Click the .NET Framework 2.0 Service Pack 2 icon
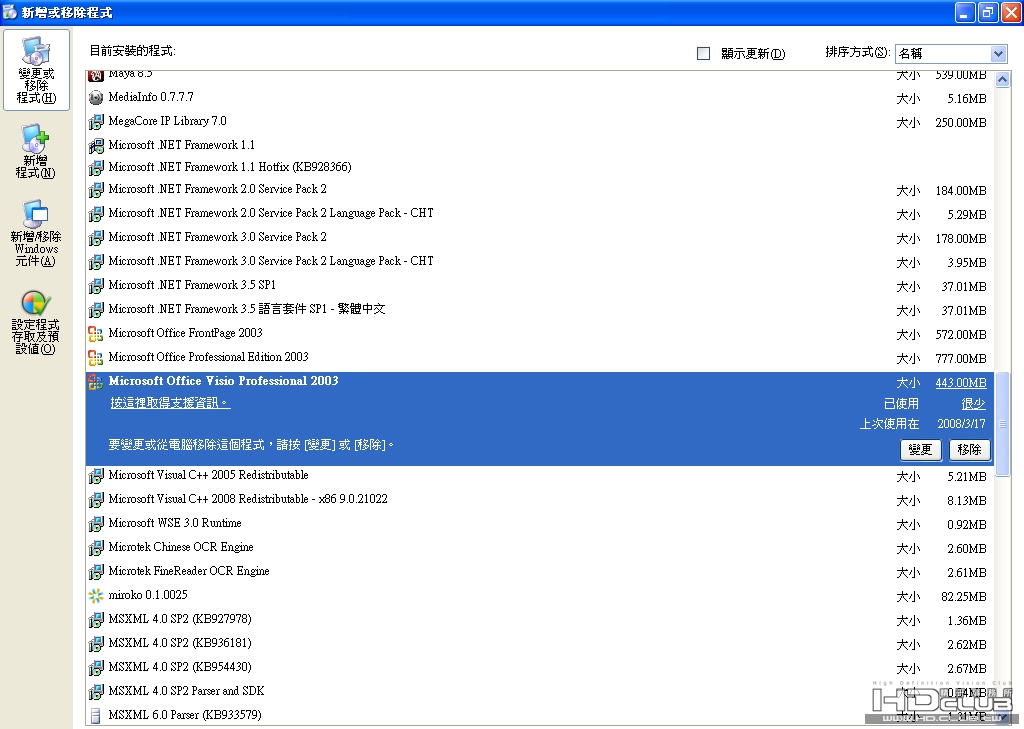 [x=96, y=189]
